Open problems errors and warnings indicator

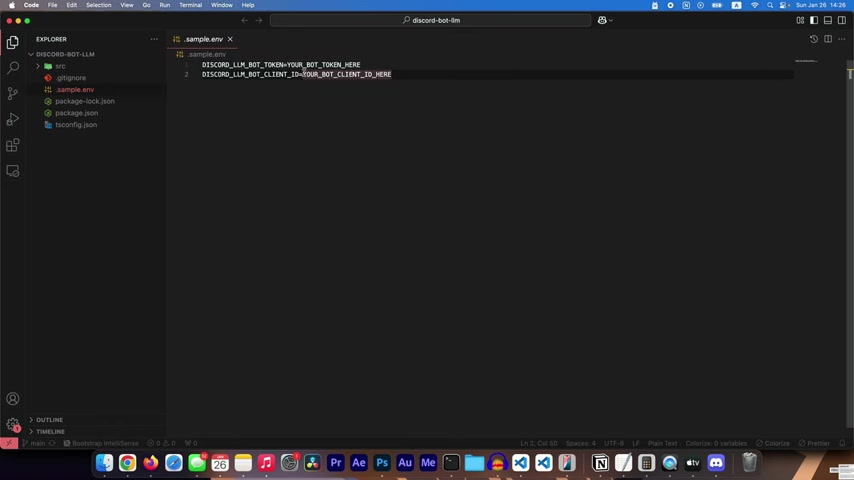click(161, 443)
